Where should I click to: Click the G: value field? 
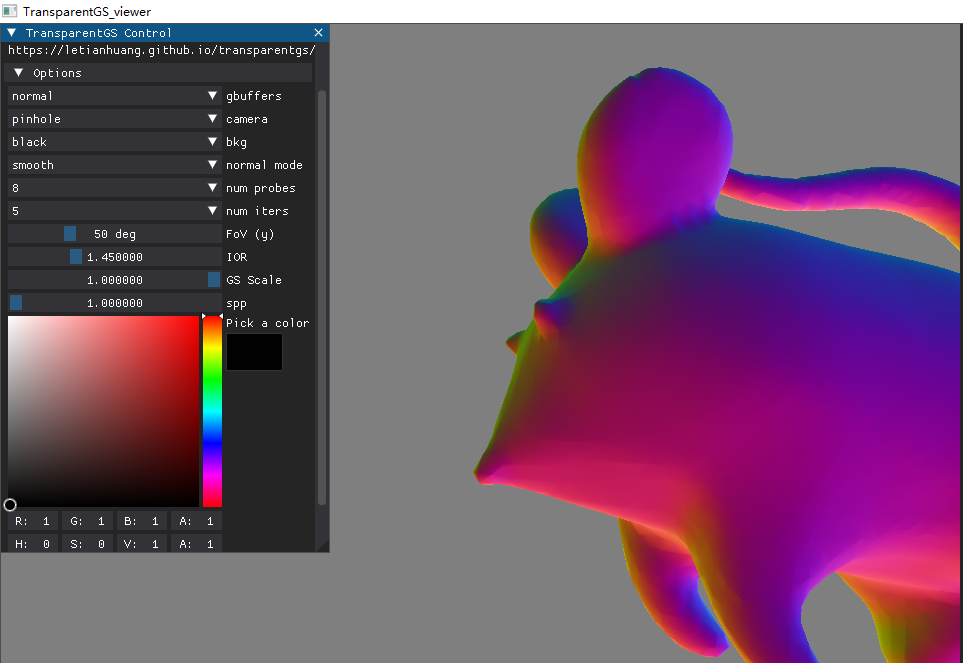[87, 521]
